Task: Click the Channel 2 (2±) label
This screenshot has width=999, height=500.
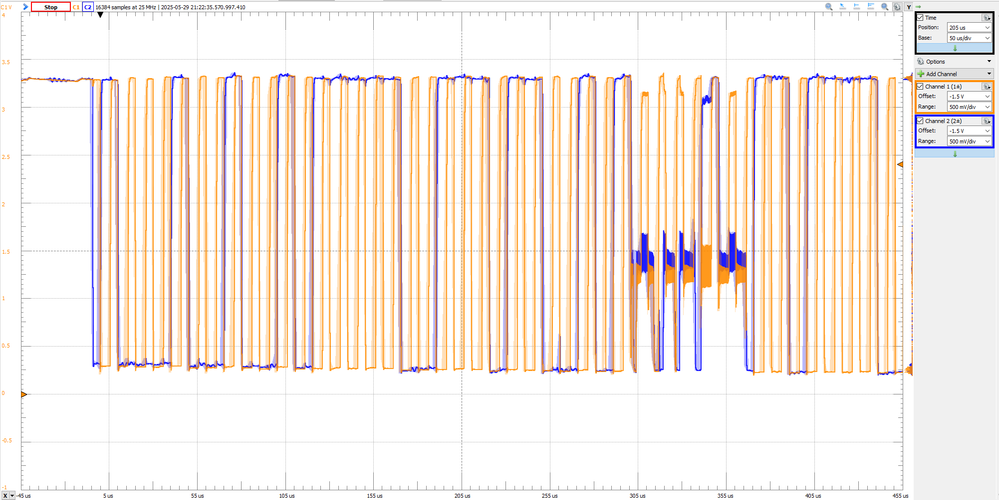Action: click(x=944, y=120)
